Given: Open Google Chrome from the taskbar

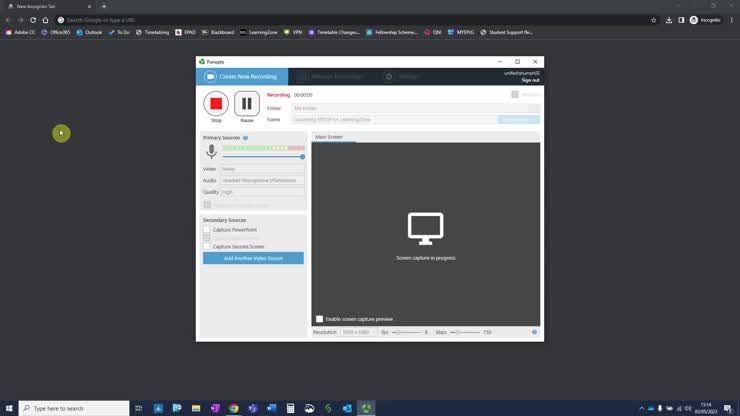Looking at the screenshot, I should (234, 408).
